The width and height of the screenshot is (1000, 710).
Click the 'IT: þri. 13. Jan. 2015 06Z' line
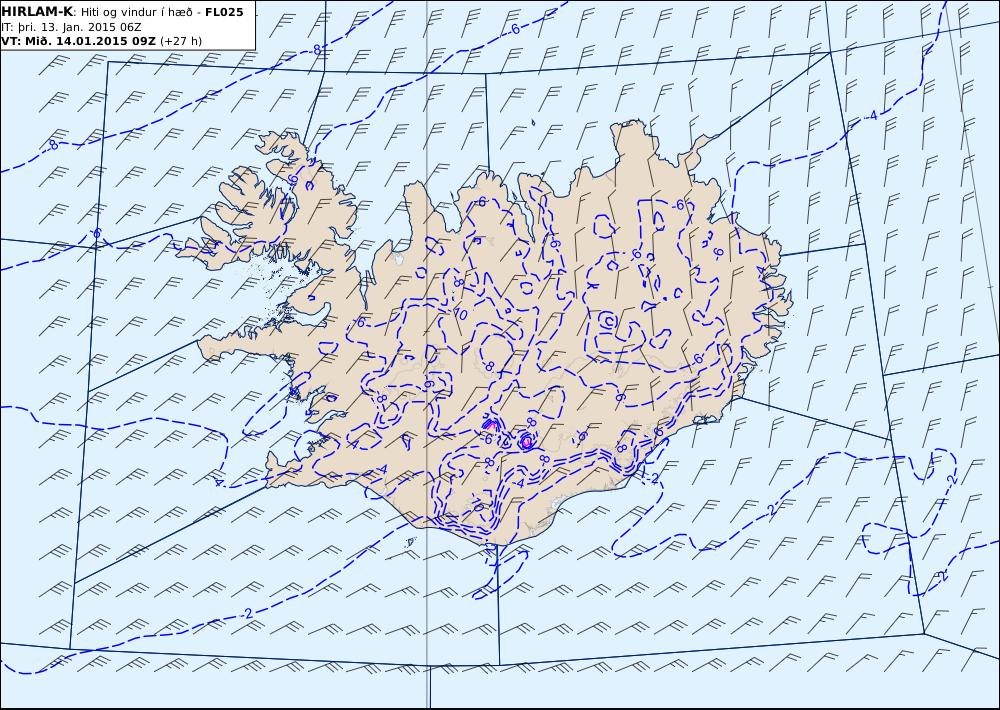(71, 27)
